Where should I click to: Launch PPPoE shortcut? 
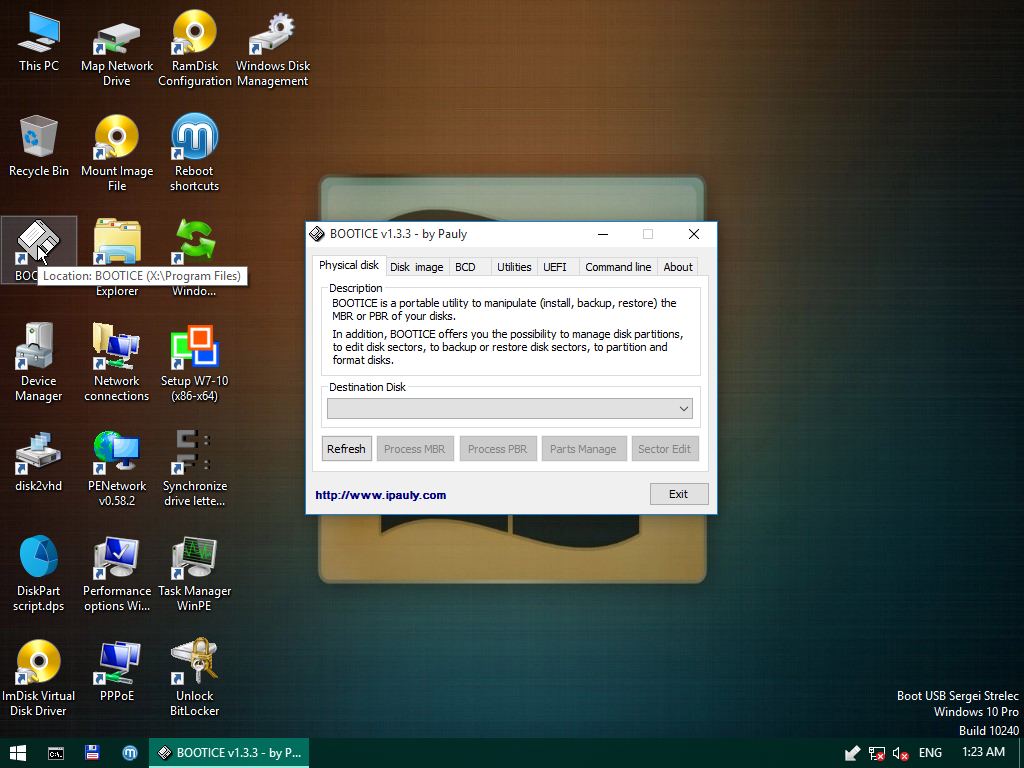pyautogui.click(x=117, y=671)
